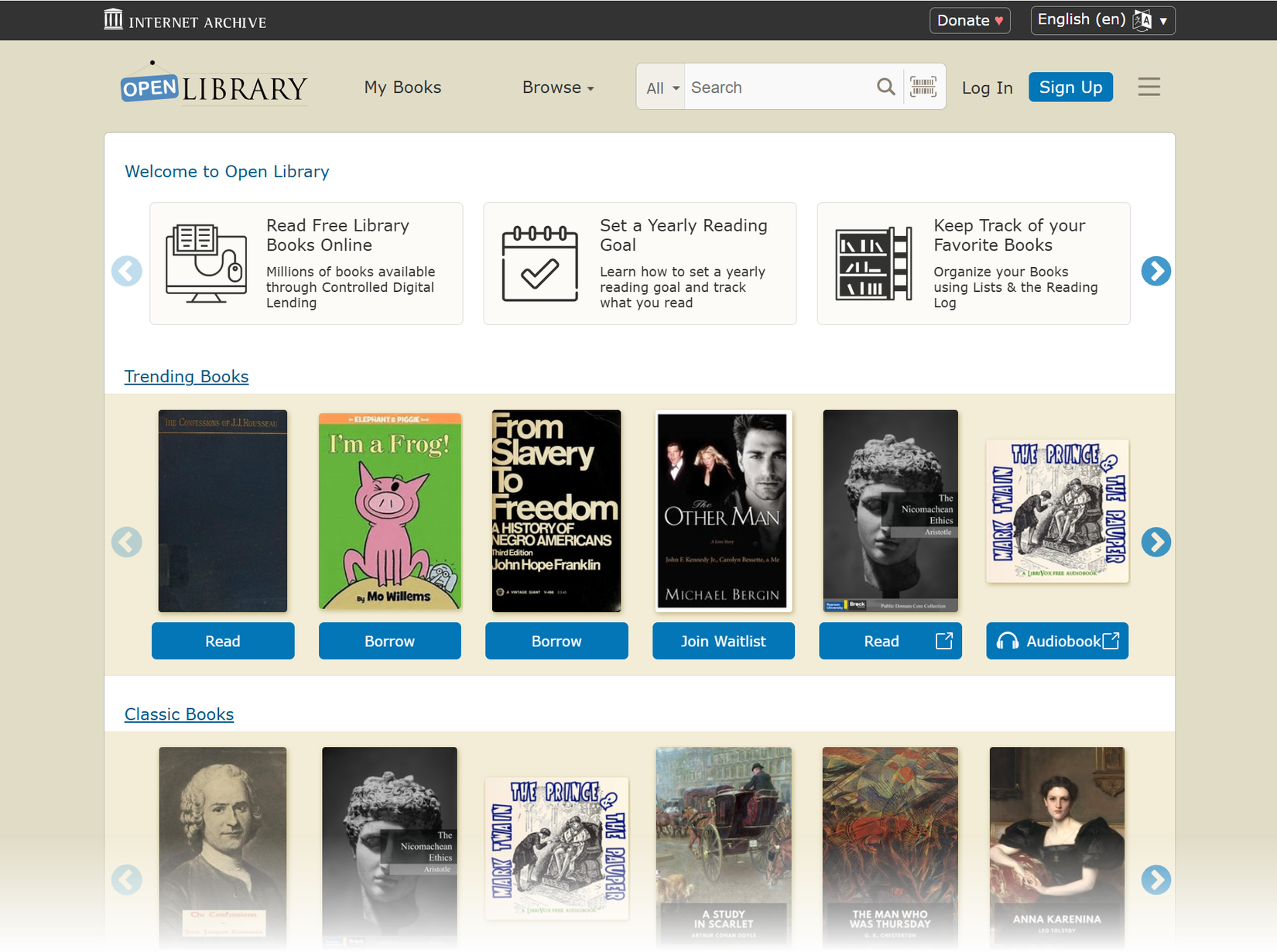Click into the Search text field
1277x952 pixels.
click(x=778, y=87)
